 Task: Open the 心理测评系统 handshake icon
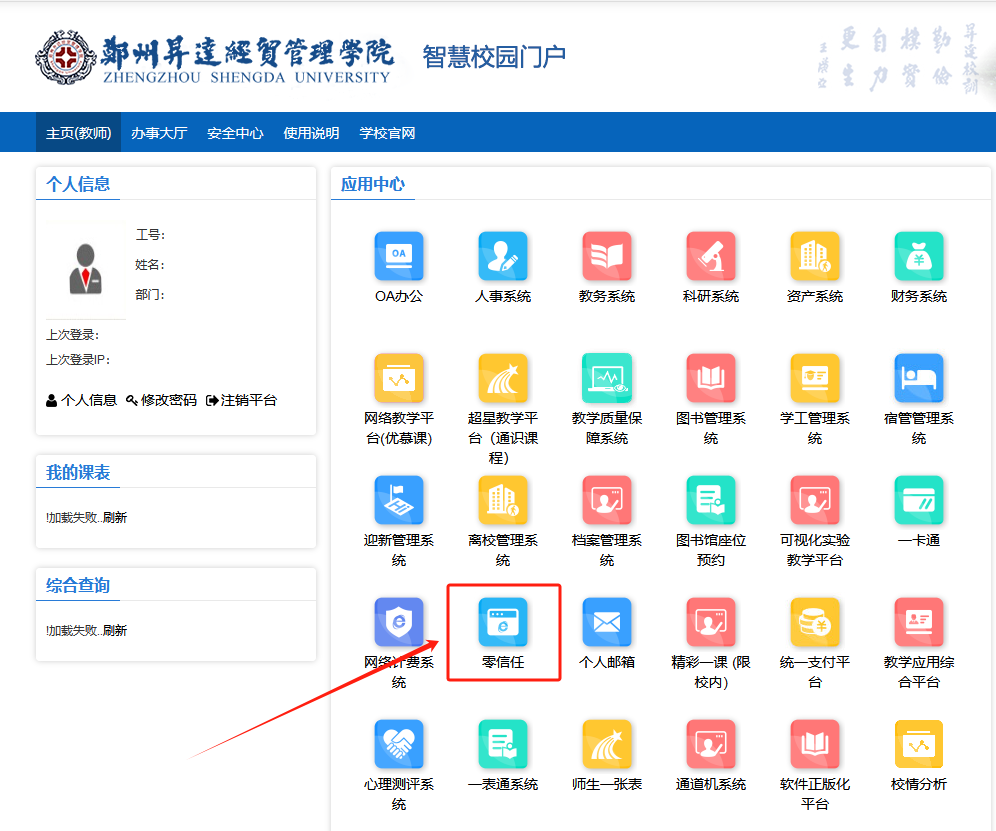tap(399, 744)
